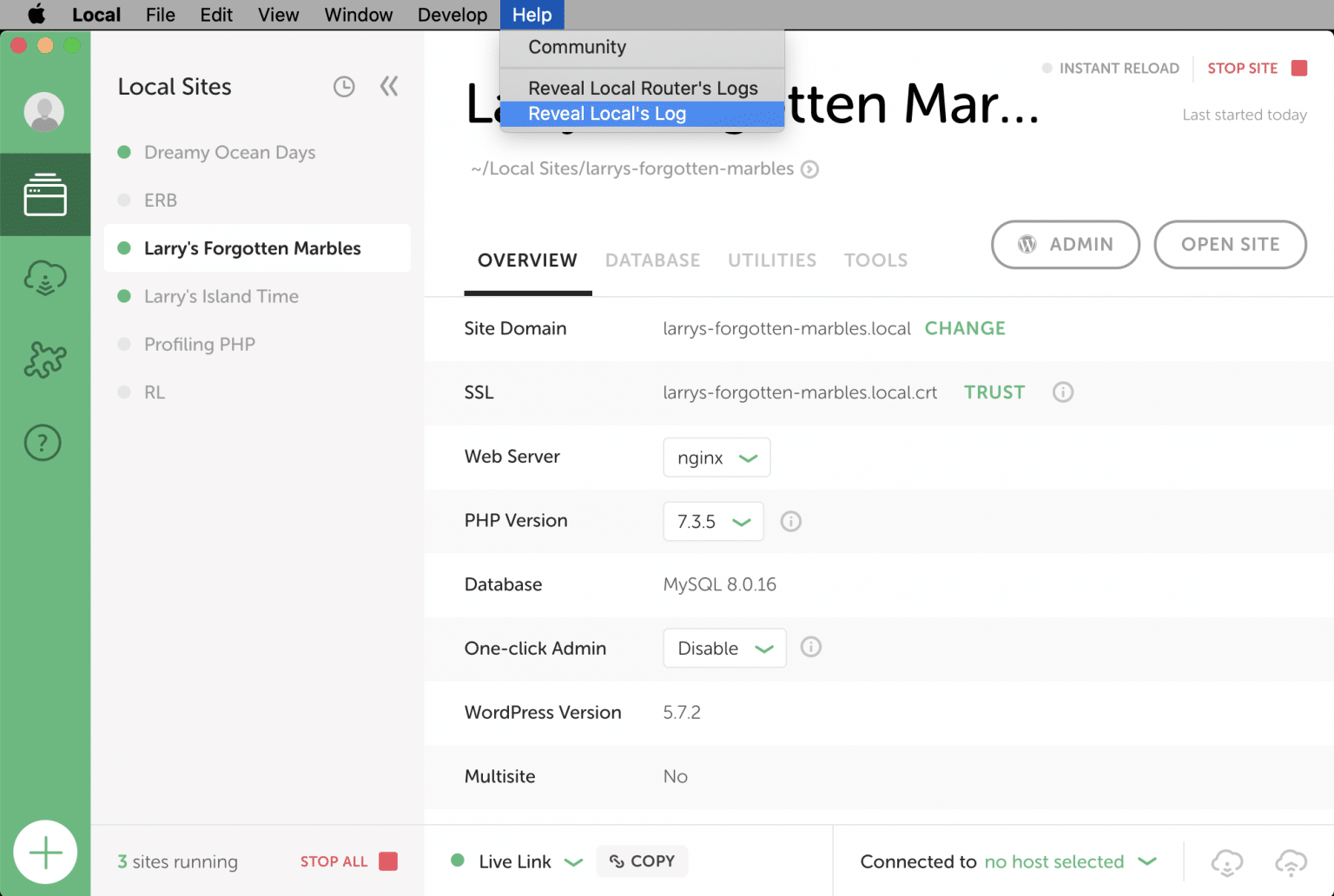The height and width of the screenshot is (896, 1334).
Task: Choose Reveal Local Router's Logs menu item
Action: click(643, 87)
